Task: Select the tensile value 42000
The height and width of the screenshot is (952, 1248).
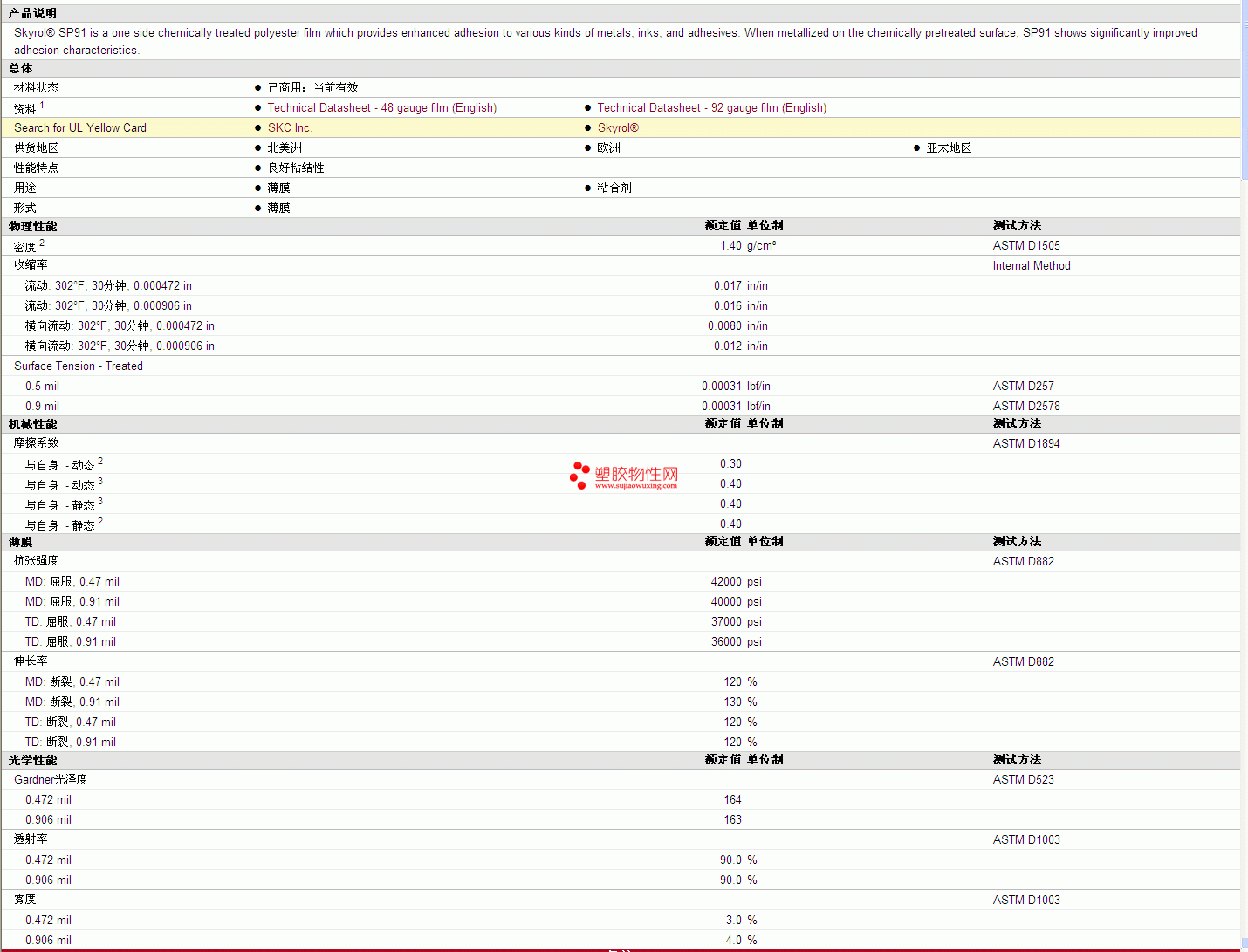Action: (726, 582)
